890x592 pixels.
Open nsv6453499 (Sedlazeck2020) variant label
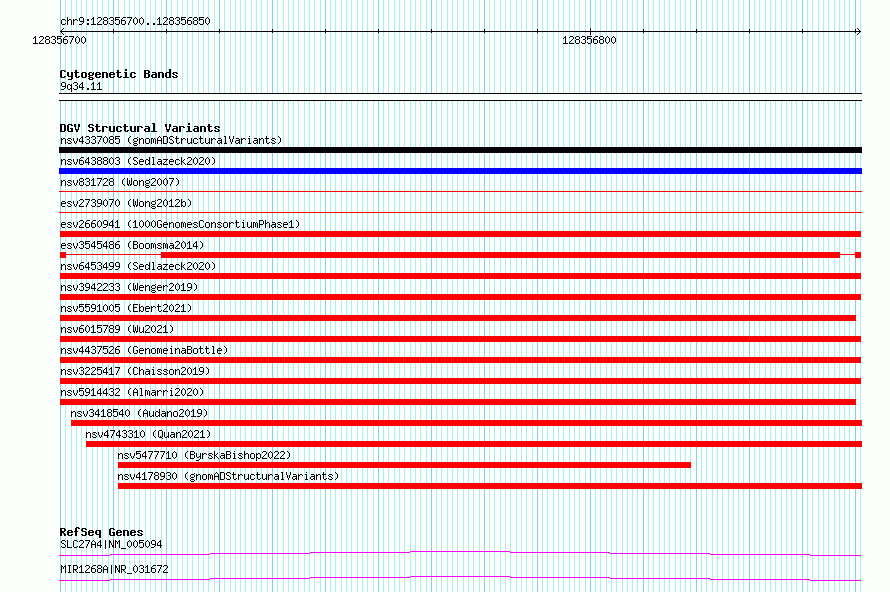point(138,266)
